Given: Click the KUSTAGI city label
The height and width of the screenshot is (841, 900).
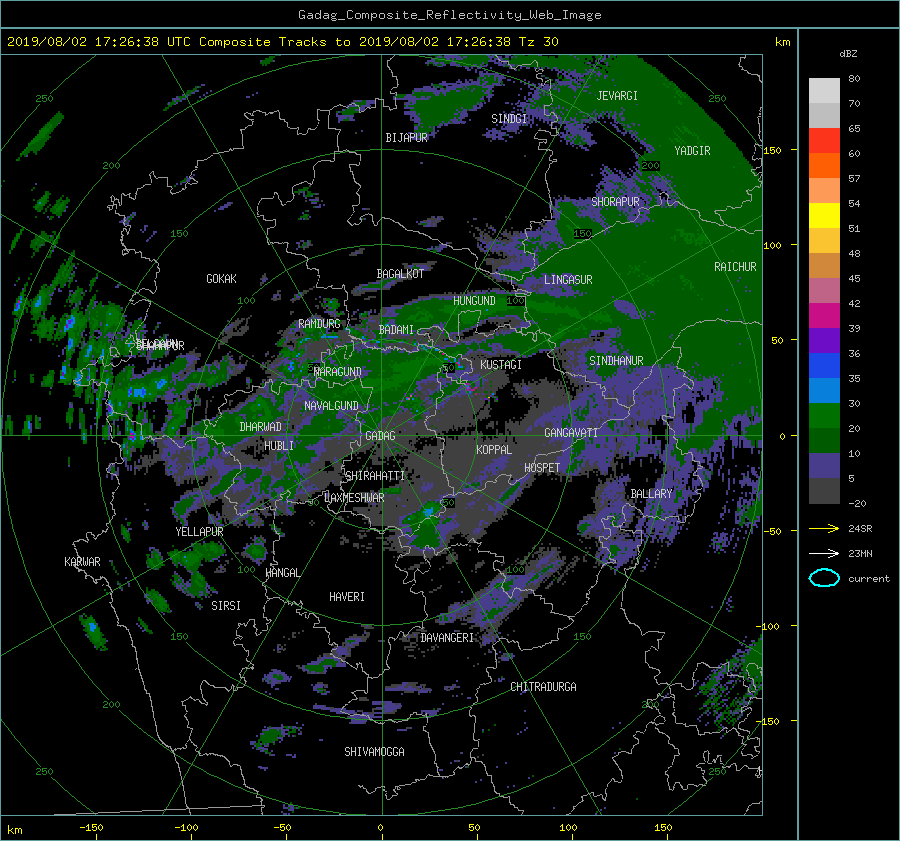Looking at the screenshot, I should [x=501, y=365].
